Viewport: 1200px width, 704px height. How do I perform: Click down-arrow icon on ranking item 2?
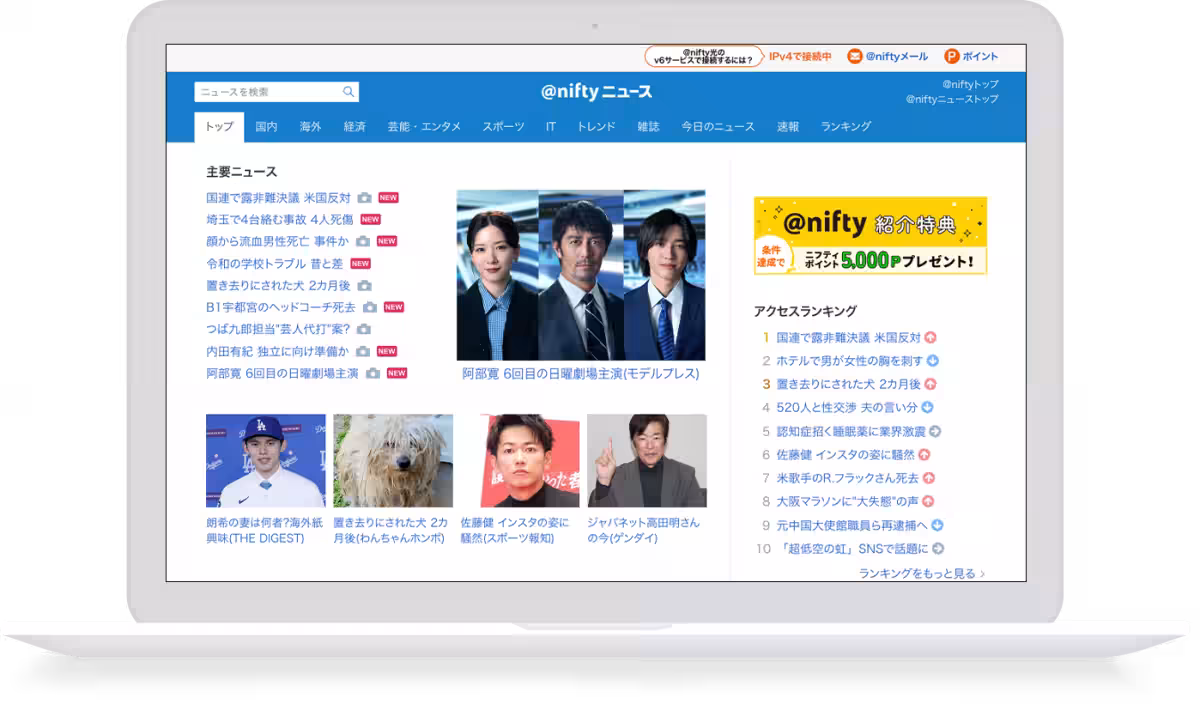(x=932, y=361)
